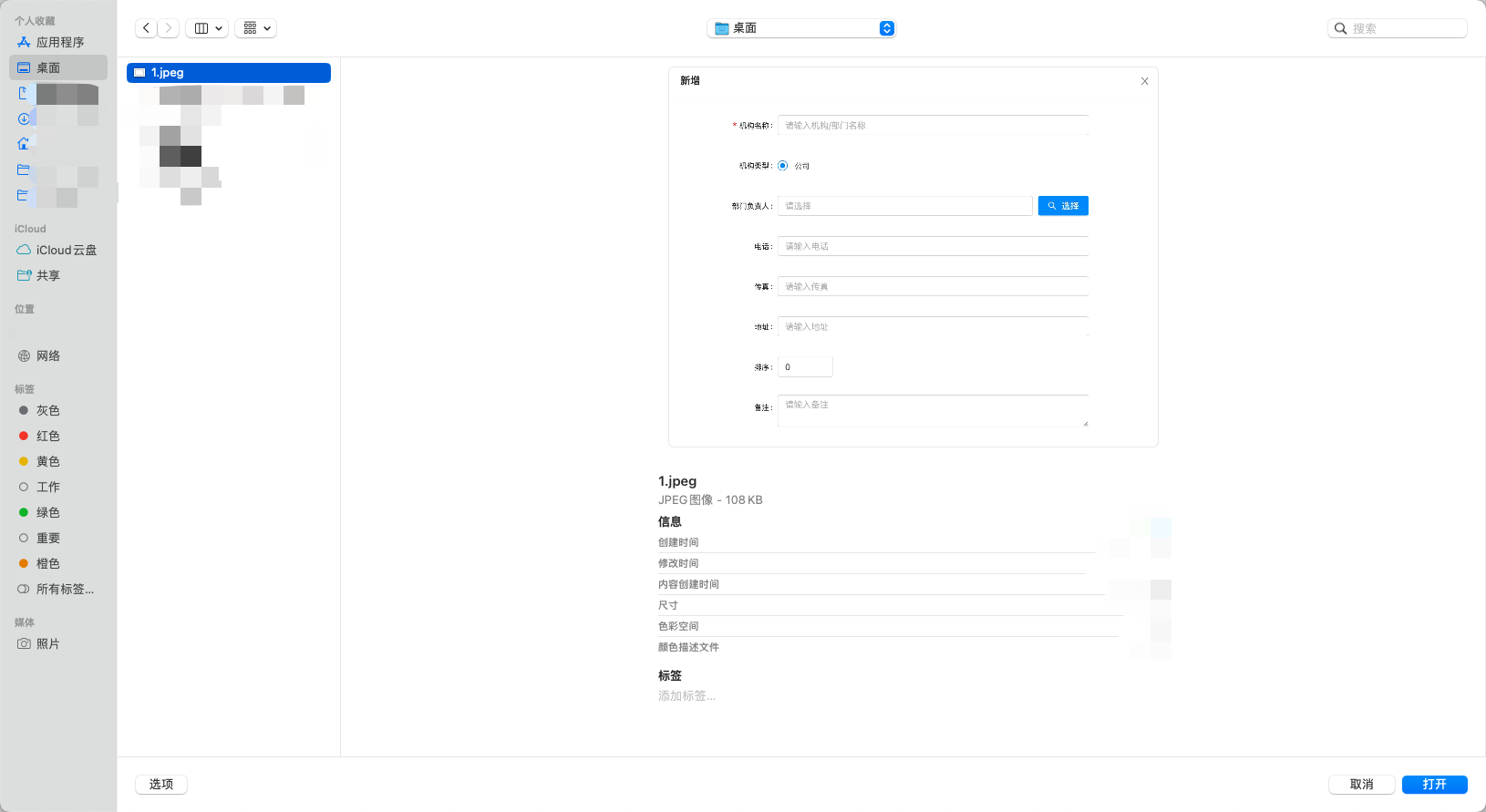Go back with the left chevron button

[146, 28]
